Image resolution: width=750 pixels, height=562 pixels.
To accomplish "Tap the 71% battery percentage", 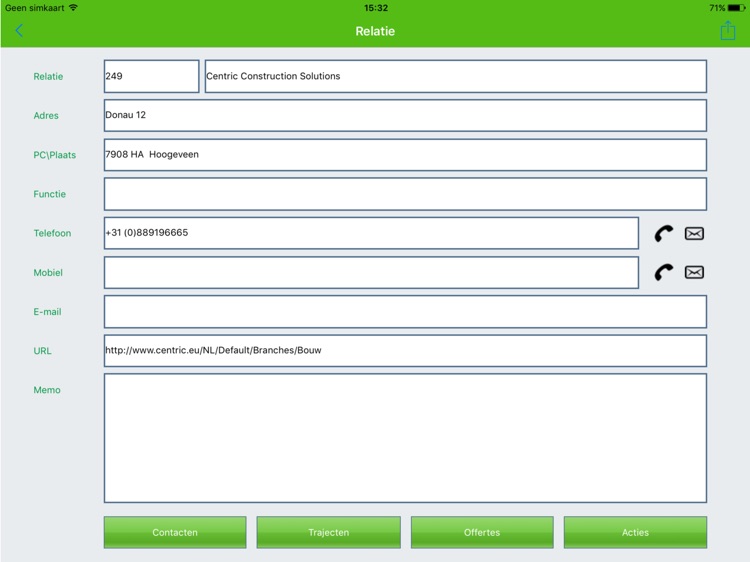I will click(717, 8).
